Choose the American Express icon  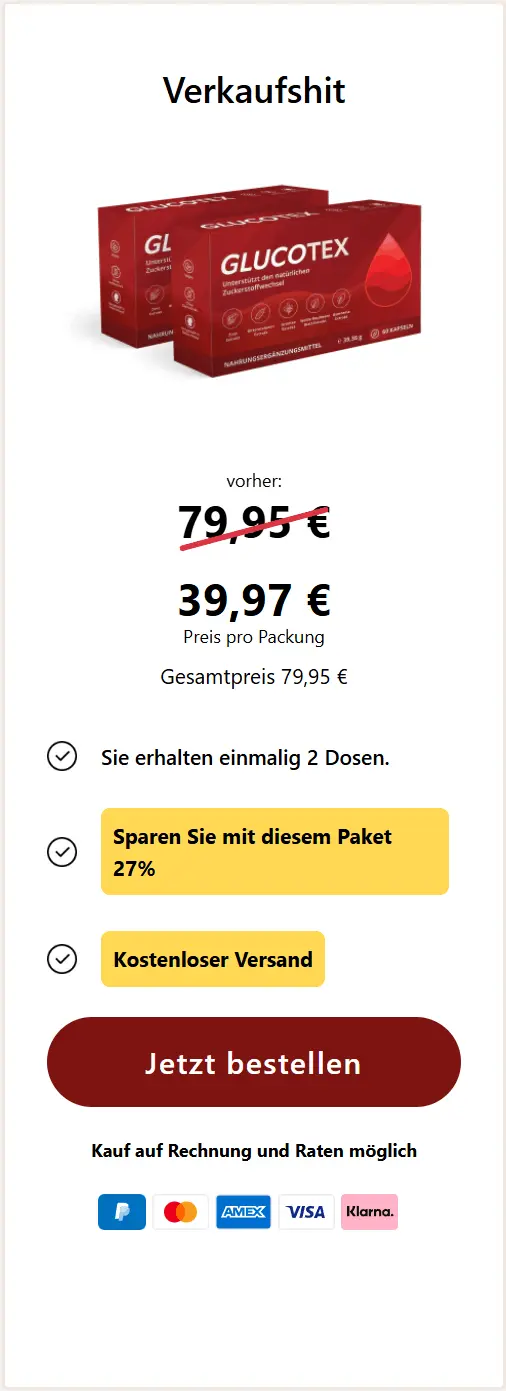(x=243, y=1212)
